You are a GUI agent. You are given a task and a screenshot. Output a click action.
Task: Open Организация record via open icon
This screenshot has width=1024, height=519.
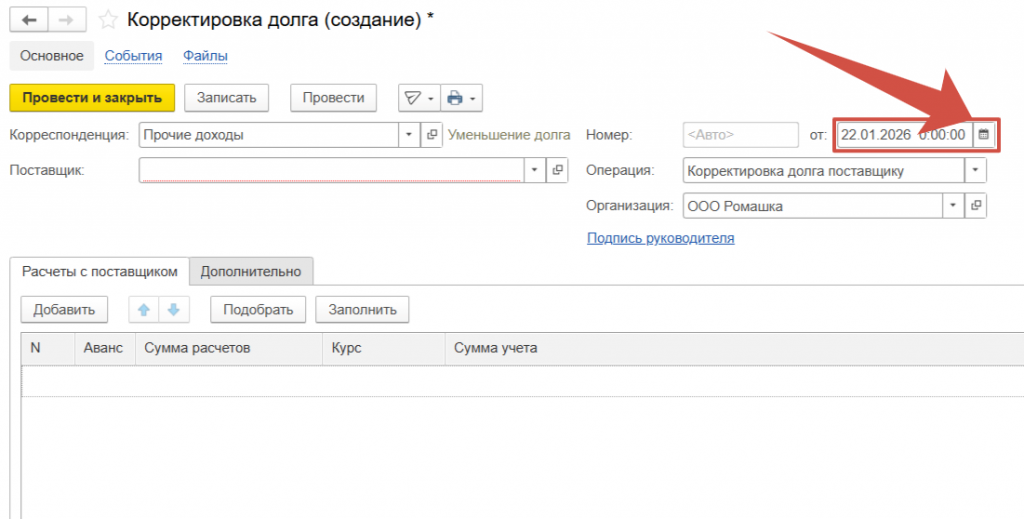point(976,206)
